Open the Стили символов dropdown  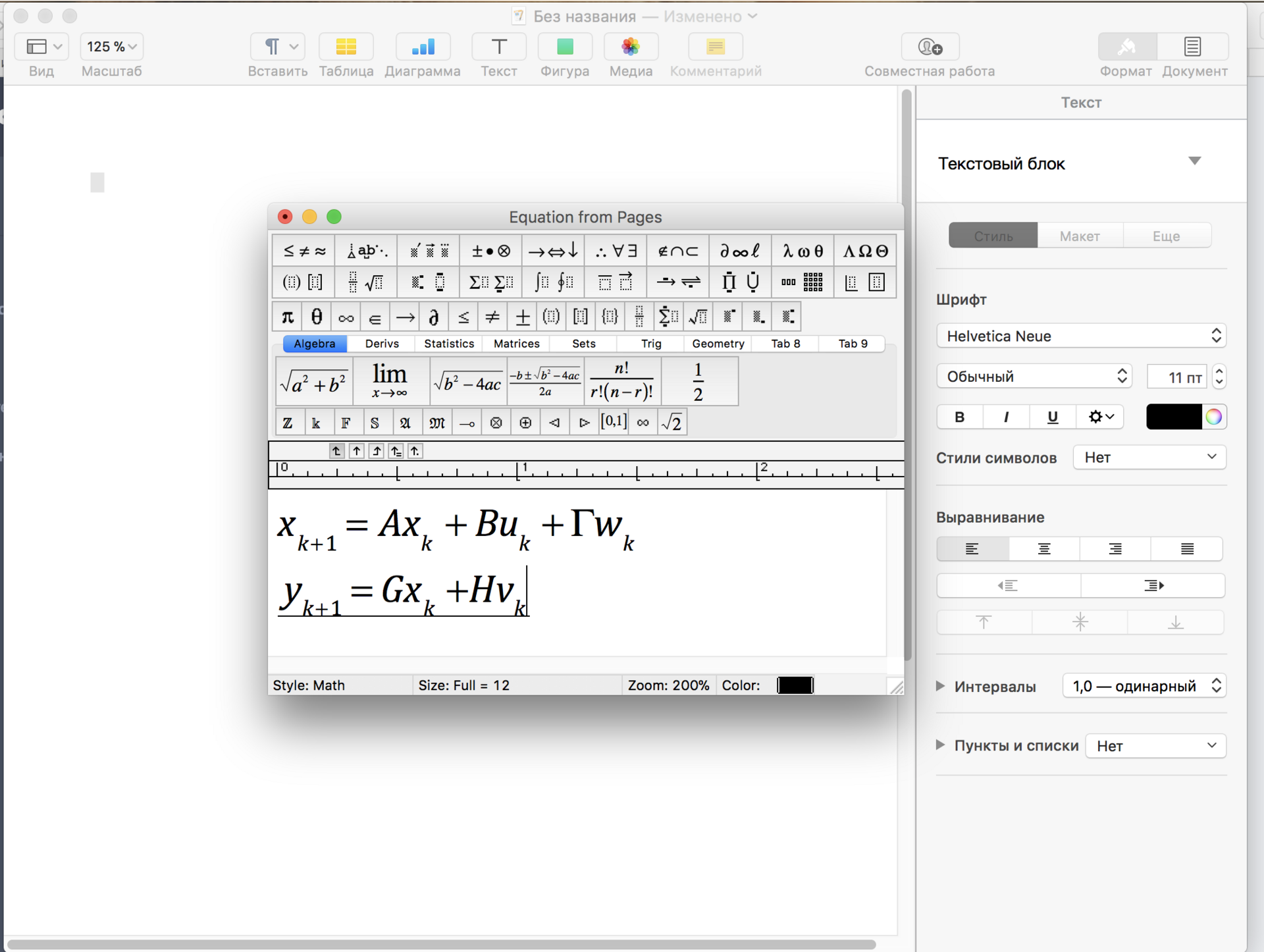pos(1149,457)
